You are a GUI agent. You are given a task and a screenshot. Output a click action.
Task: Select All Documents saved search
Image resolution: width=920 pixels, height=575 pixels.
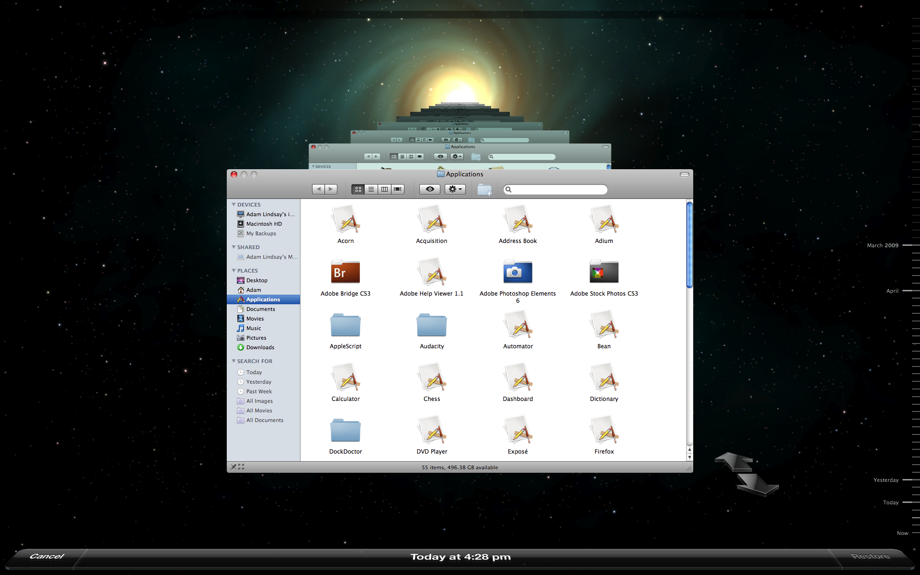coord(263,420)
